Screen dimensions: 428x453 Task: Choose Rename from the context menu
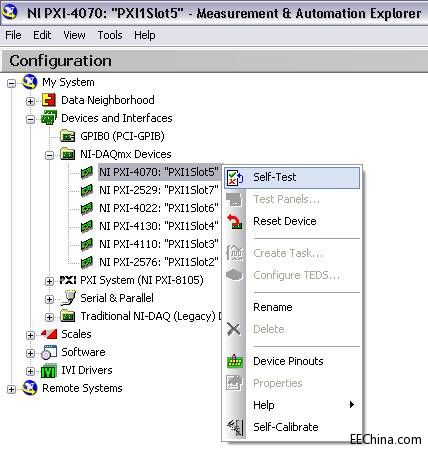point(273,307)
